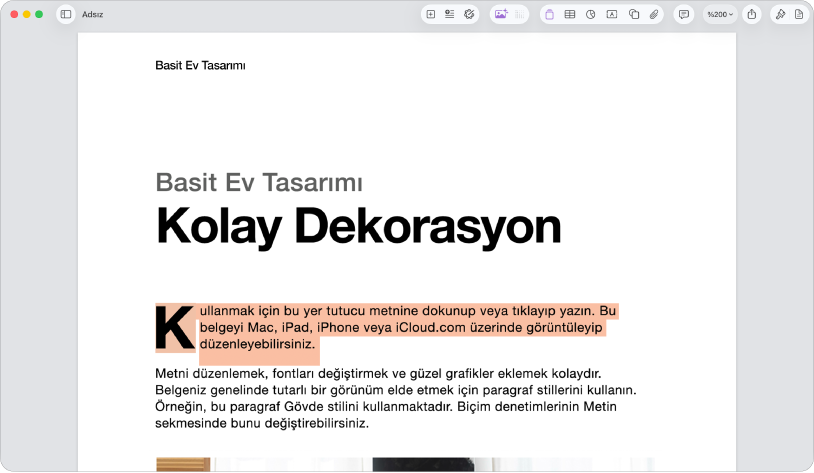The image size is (814, 473).
Task: Click the green full screen button
Action: [39, 15]
